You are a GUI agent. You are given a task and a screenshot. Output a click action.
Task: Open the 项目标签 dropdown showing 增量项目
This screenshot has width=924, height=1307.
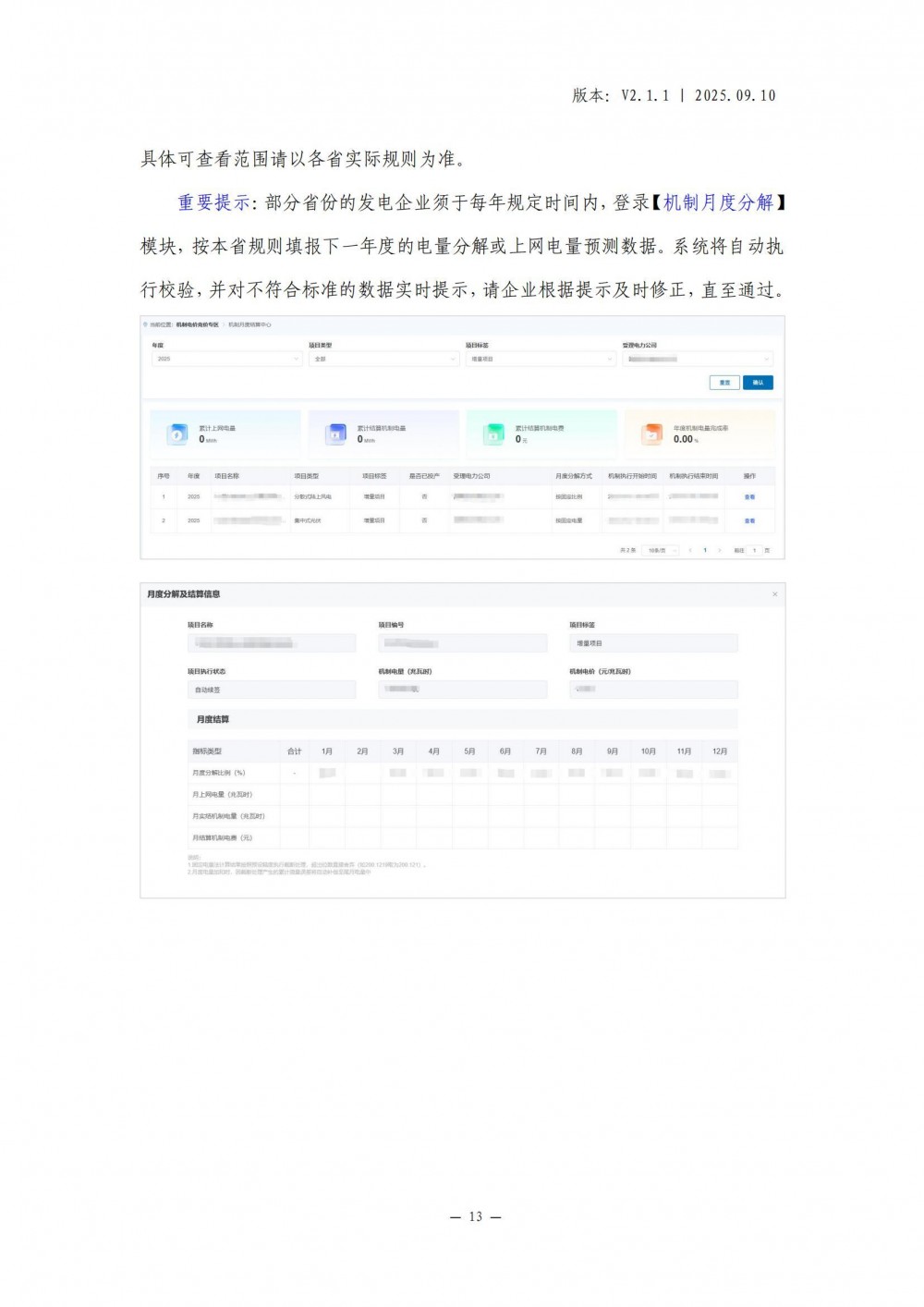click(541, 359)
